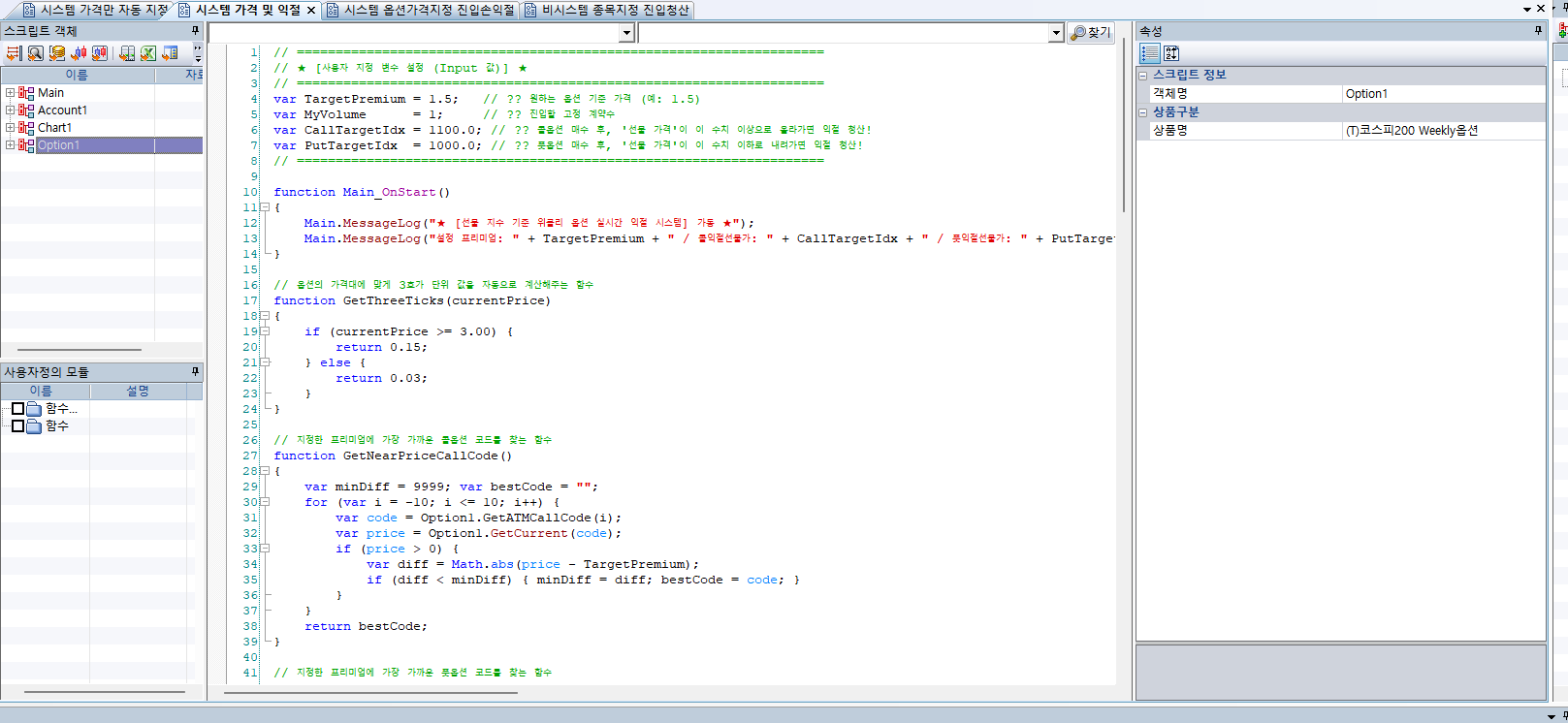Viewport: 1568px width, 723px height.
Task: Sort properties alphabetically
Action: pos(1171,53)
